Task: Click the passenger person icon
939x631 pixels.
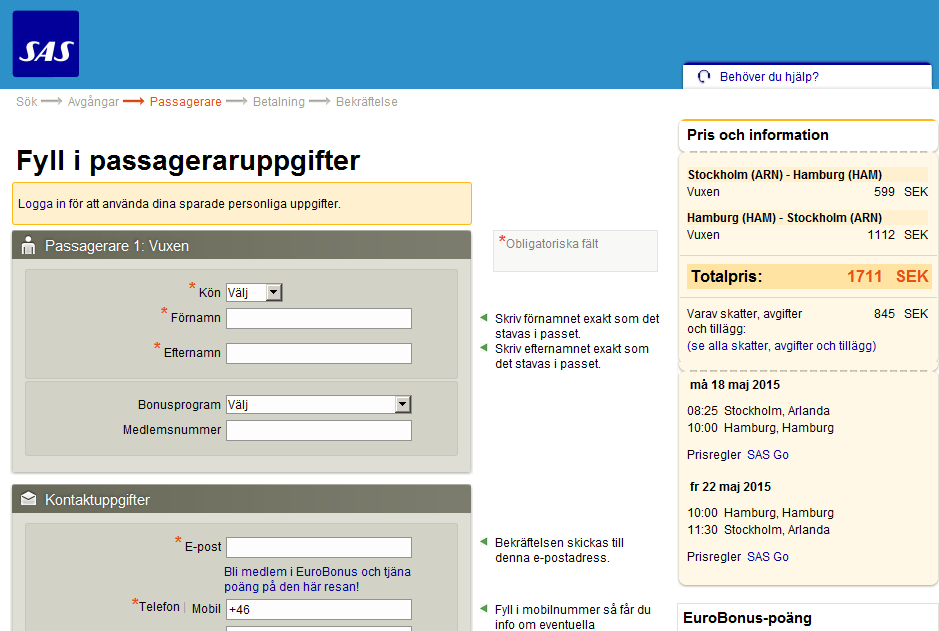Action: coord(28,246)
